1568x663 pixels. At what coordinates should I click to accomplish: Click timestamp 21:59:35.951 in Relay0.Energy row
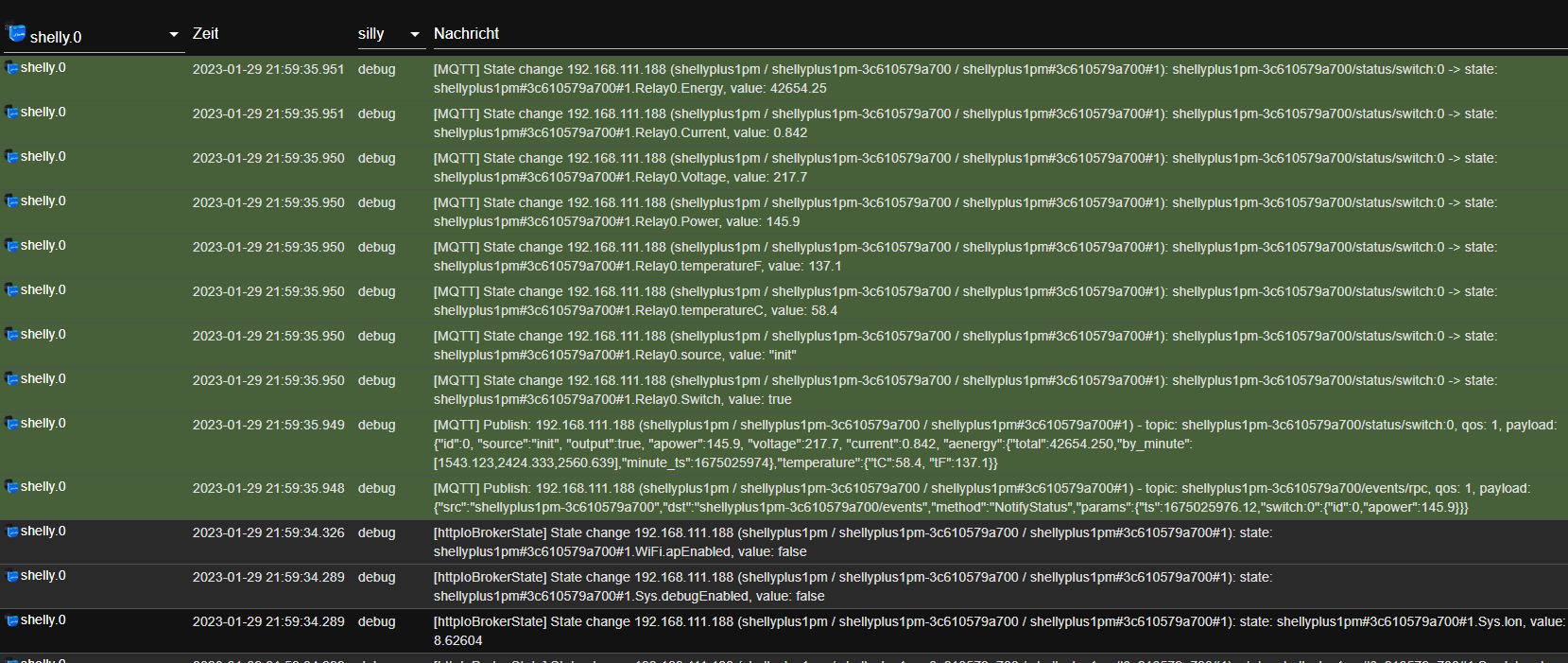[268, 69]
